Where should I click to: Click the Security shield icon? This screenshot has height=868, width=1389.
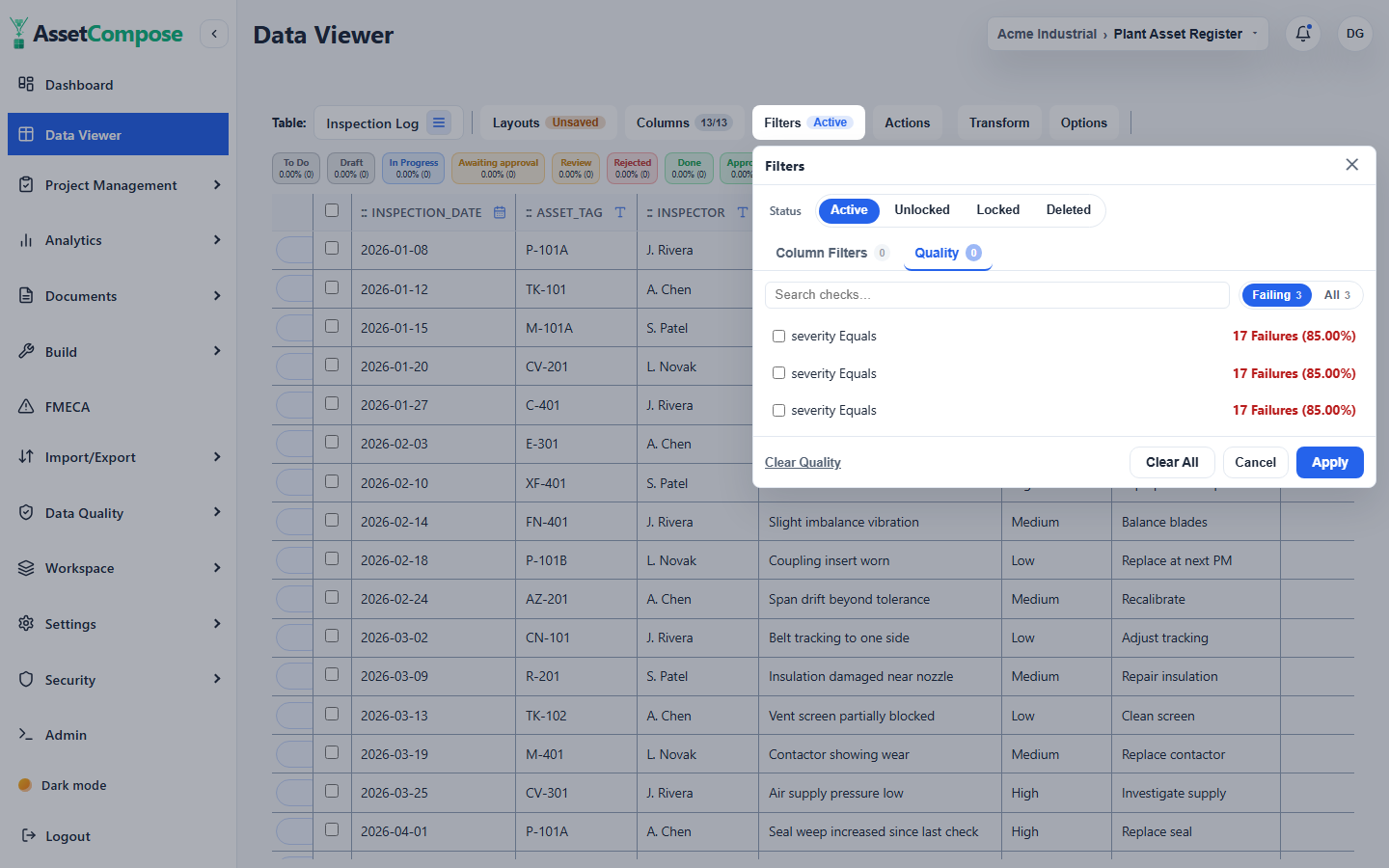coord(26,679)
